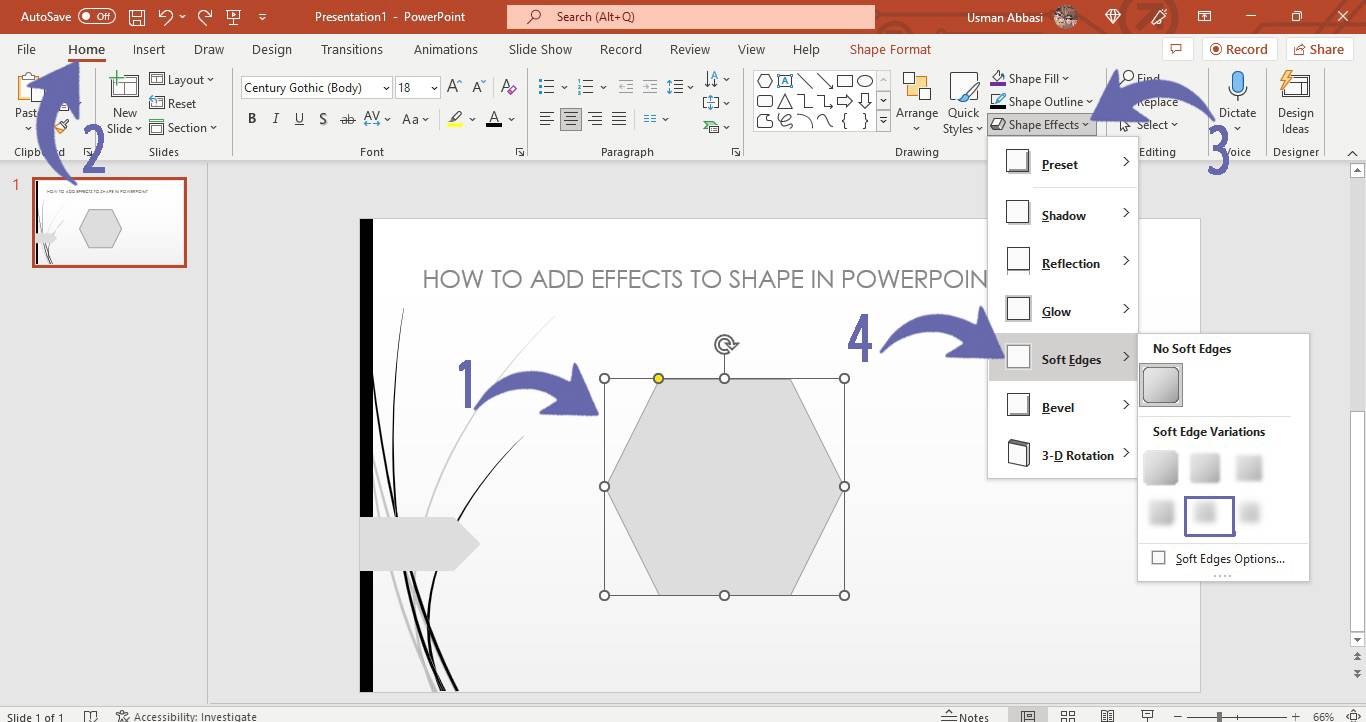Open Comments pane icon
1366x722 pixels.
click(1177, 49)
